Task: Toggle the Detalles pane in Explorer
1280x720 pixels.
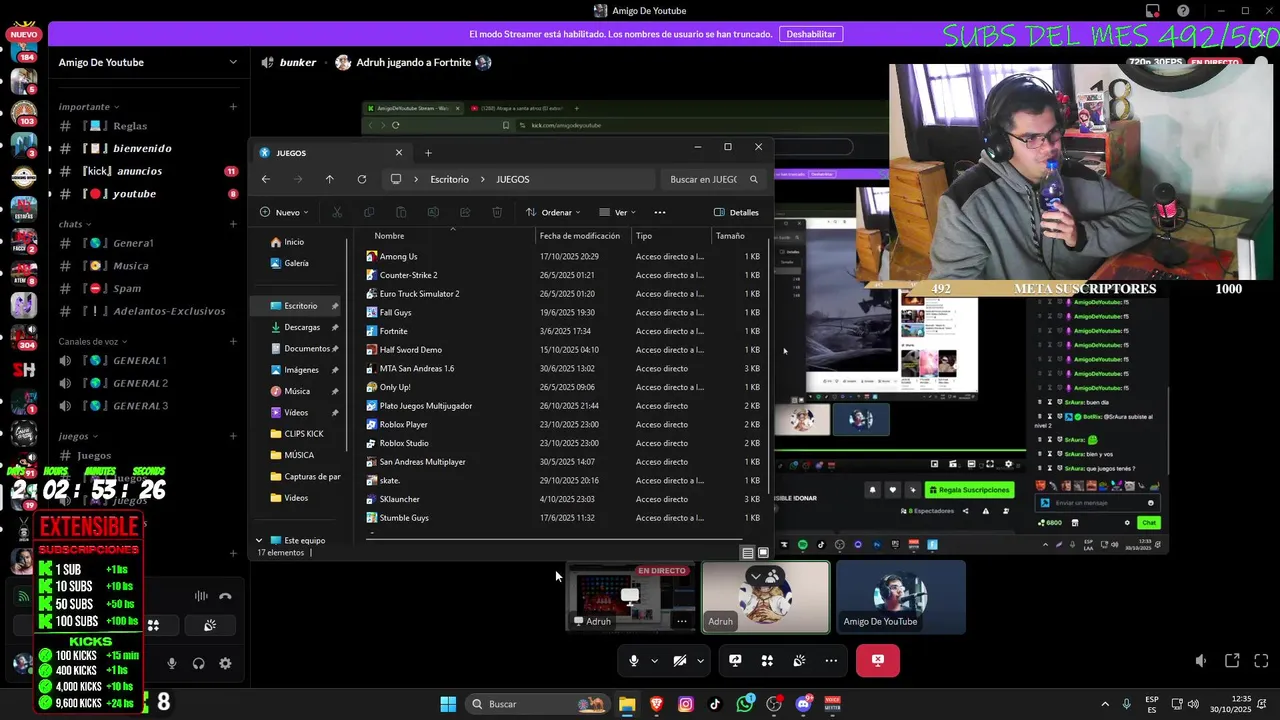Action: point(736,212)
